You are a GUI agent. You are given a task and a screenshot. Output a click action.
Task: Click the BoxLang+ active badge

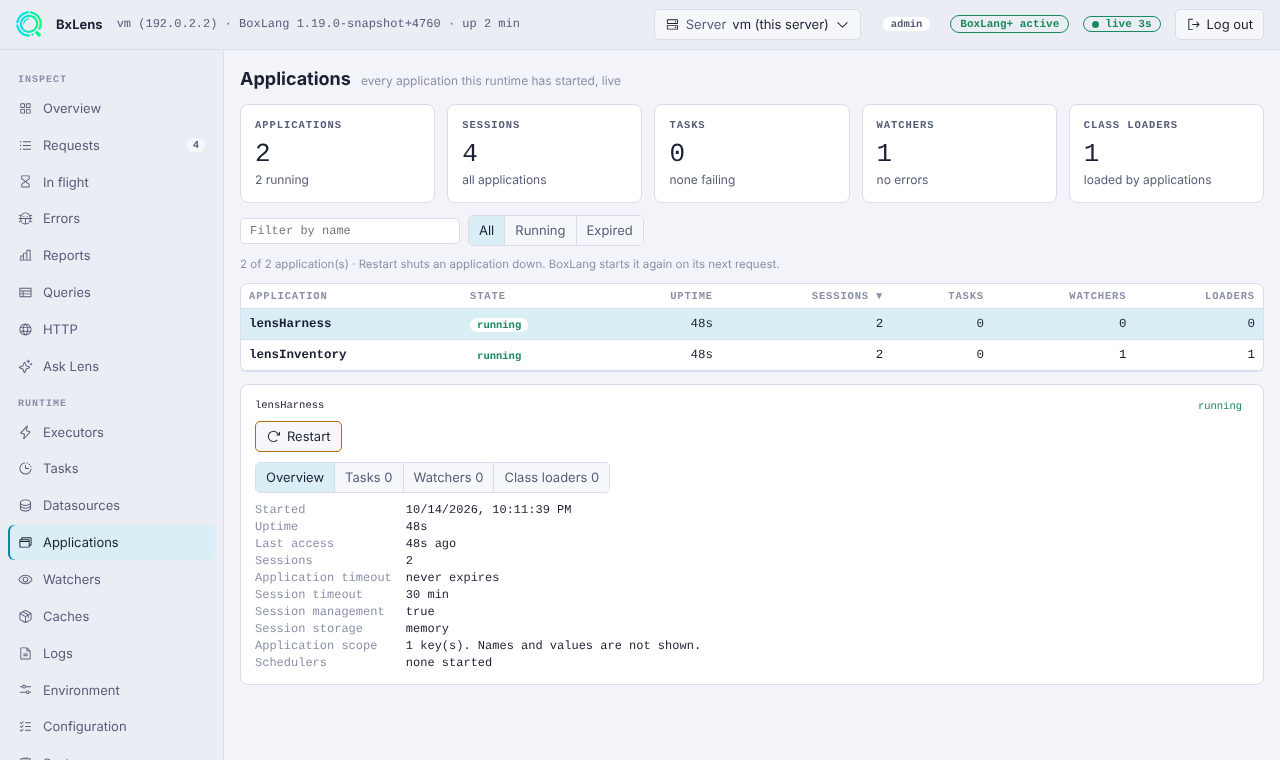point(1009,24)
